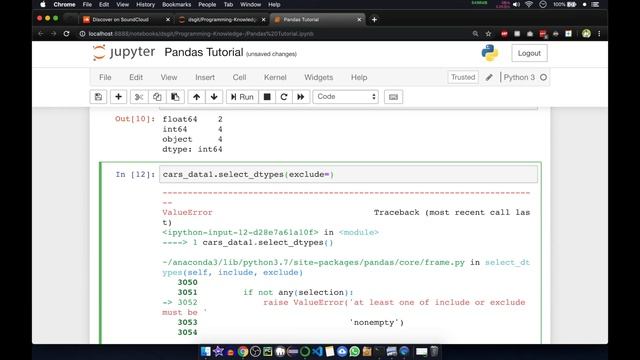Image resolution: width=640 pixels, height=360 pixels.
Task: Go forward in browser
Action: click(x=53, y=34)
